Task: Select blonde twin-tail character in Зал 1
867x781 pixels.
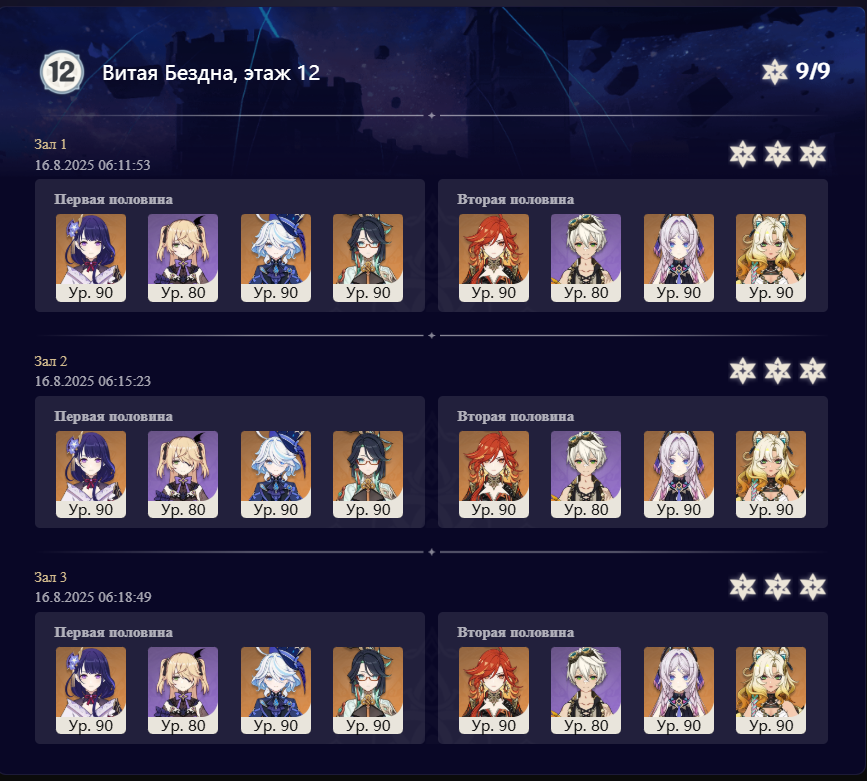Action: (x=183, y=258)
